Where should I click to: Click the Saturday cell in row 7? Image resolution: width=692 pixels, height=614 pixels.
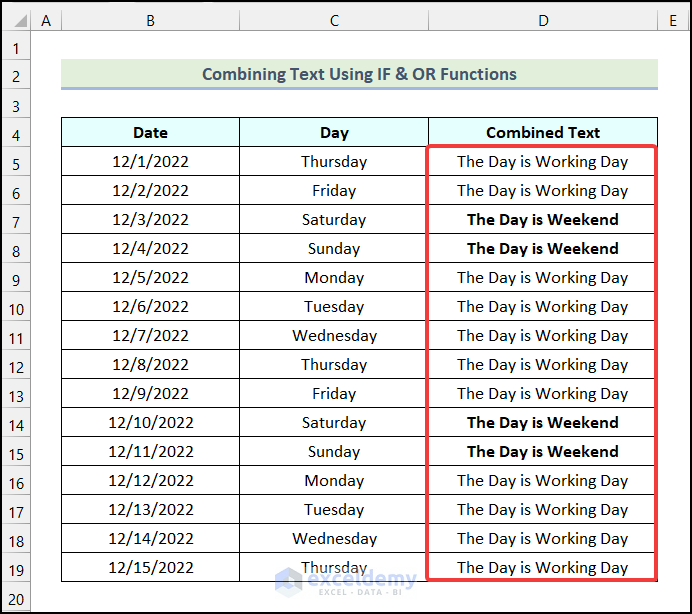point(334,220)
